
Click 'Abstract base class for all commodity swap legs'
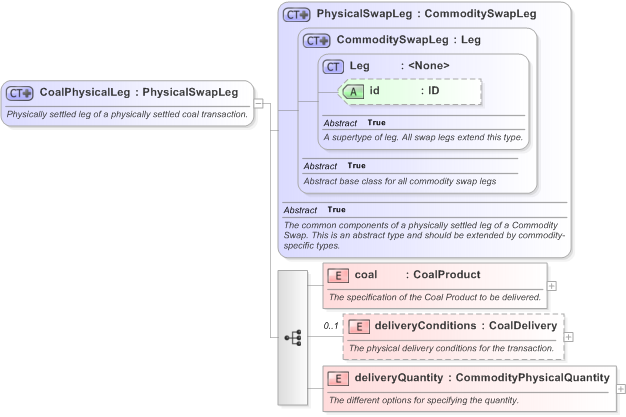pyautogui.click(x=400, y=181)
